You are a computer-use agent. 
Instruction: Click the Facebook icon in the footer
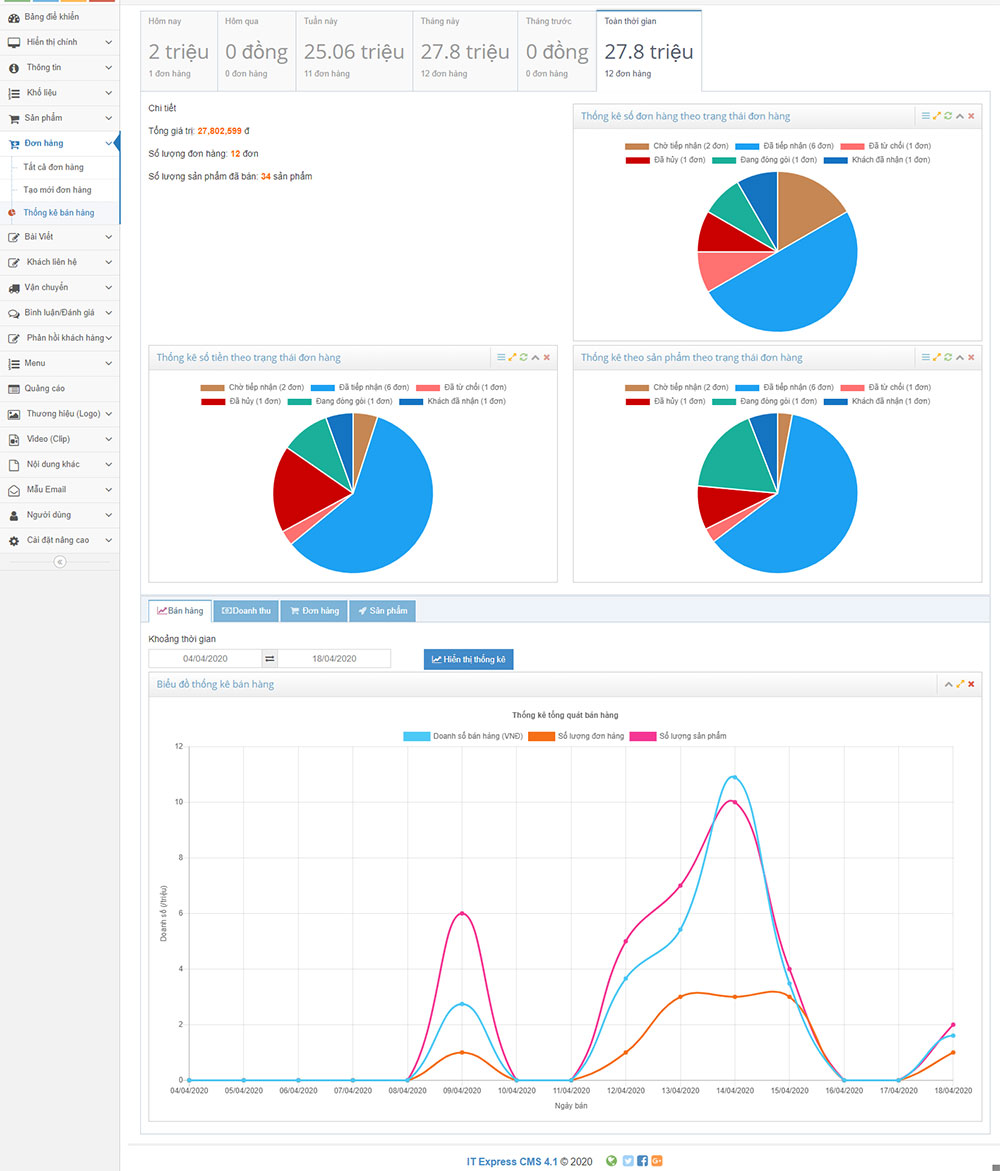(x=642, y=1161)
